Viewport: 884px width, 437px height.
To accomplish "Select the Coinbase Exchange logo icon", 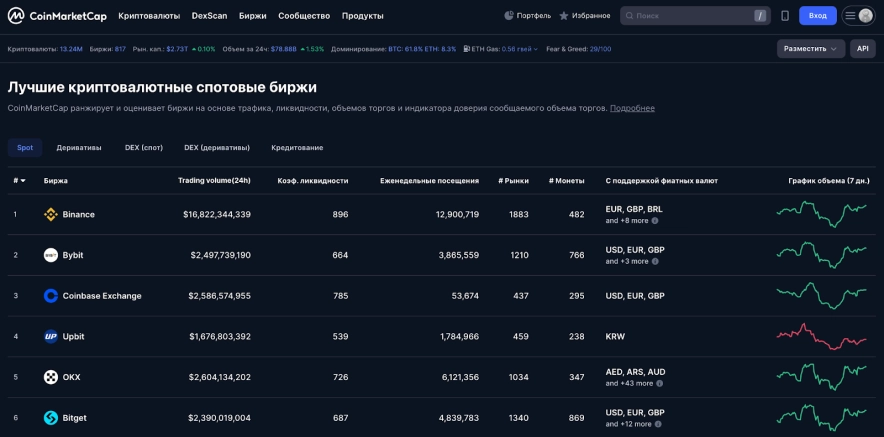I will click(51, 296).
